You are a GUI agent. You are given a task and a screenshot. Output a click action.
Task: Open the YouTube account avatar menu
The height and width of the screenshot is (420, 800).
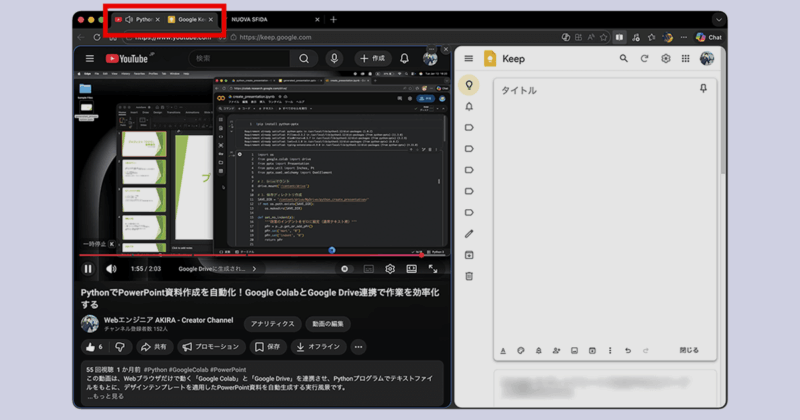430,59
